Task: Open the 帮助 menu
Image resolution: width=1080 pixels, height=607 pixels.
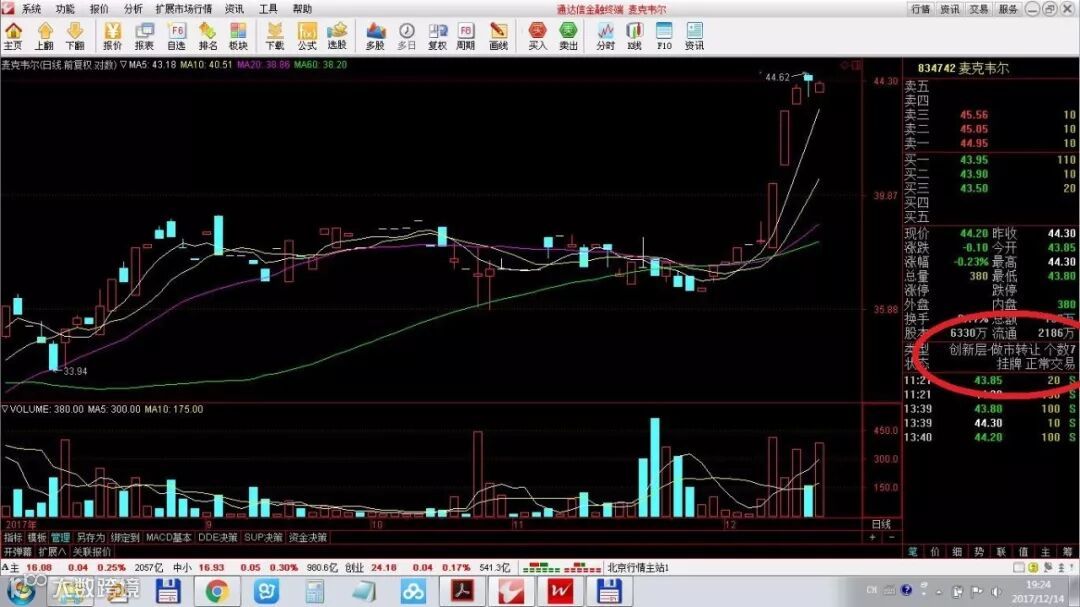Action: [x=302, y=9]
